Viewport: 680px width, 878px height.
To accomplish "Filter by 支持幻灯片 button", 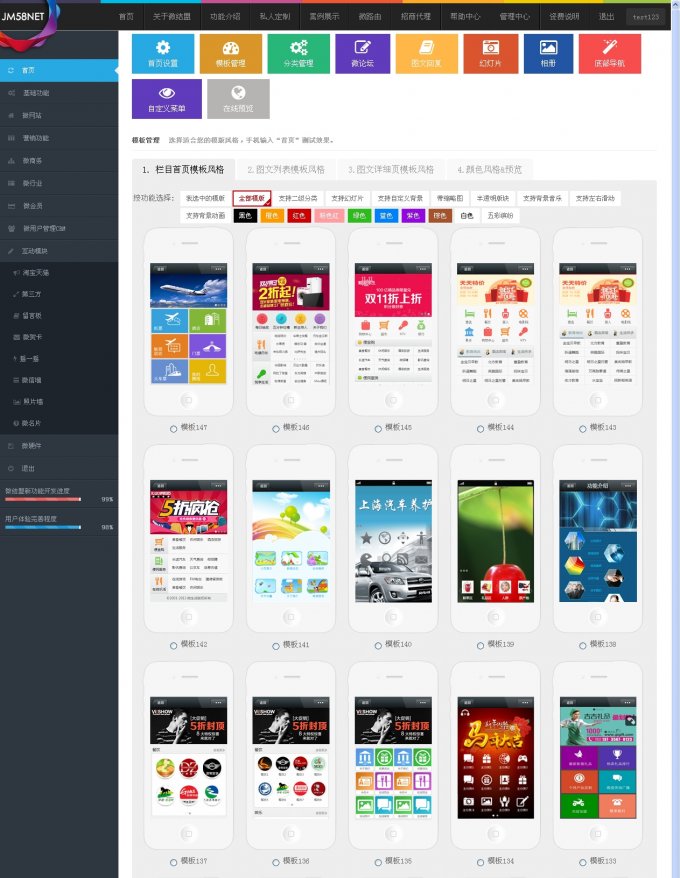I will [x=347, y=198].
